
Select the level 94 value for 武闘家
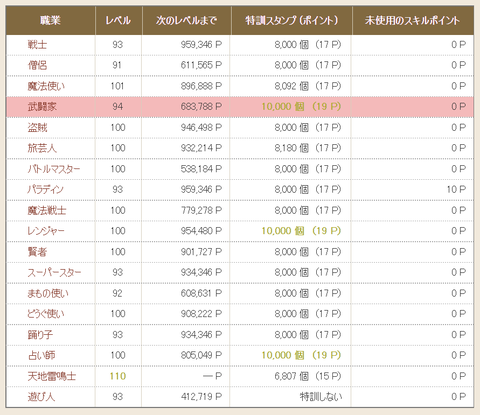[118, 107]
